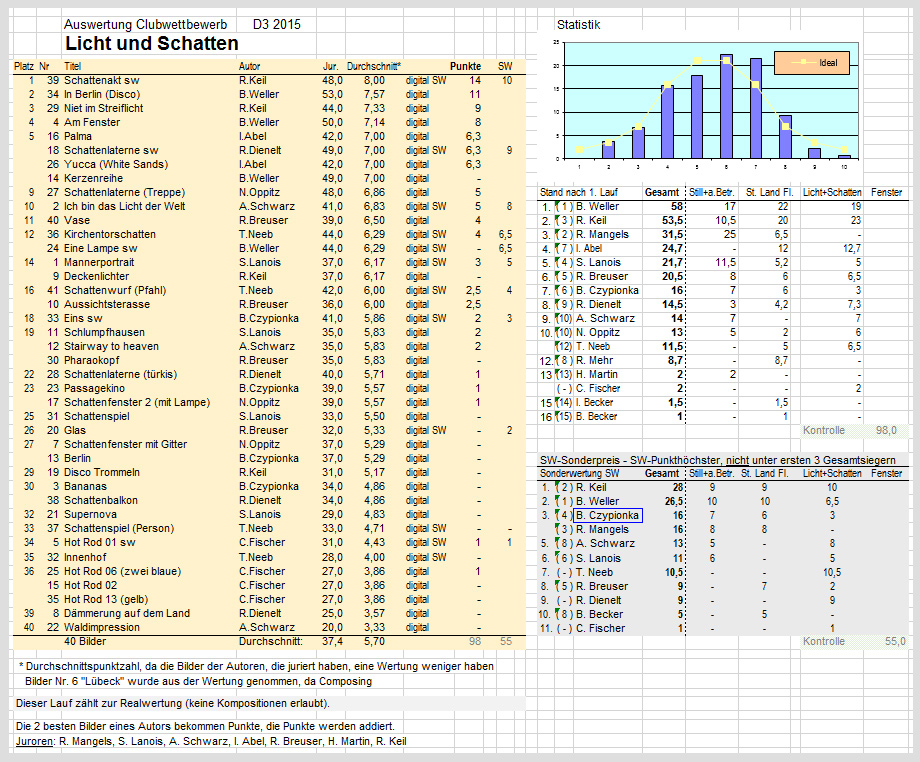Select the title "Palma"
920x762 pixels.
tap(77, 137)
